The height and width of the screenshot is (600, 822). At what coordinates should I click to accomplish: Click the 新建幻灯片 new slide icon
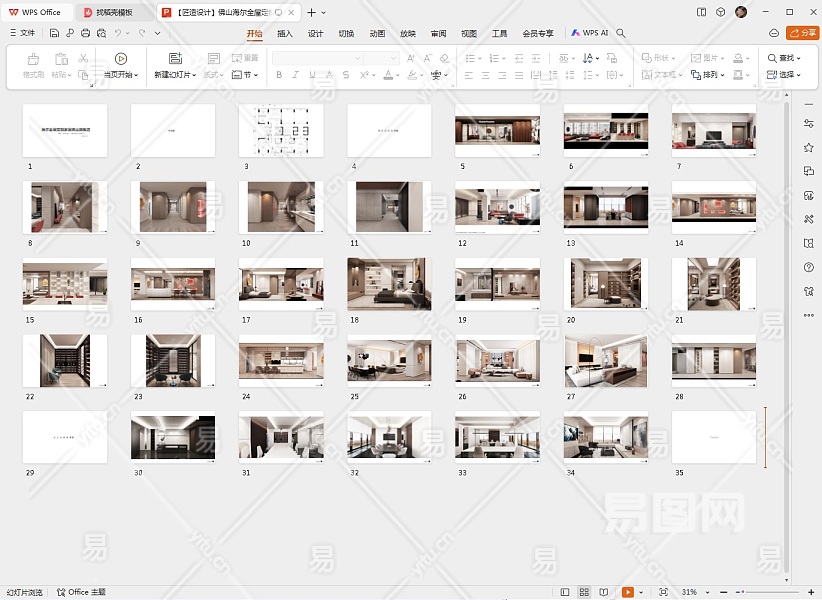click(x=175, y=59)
